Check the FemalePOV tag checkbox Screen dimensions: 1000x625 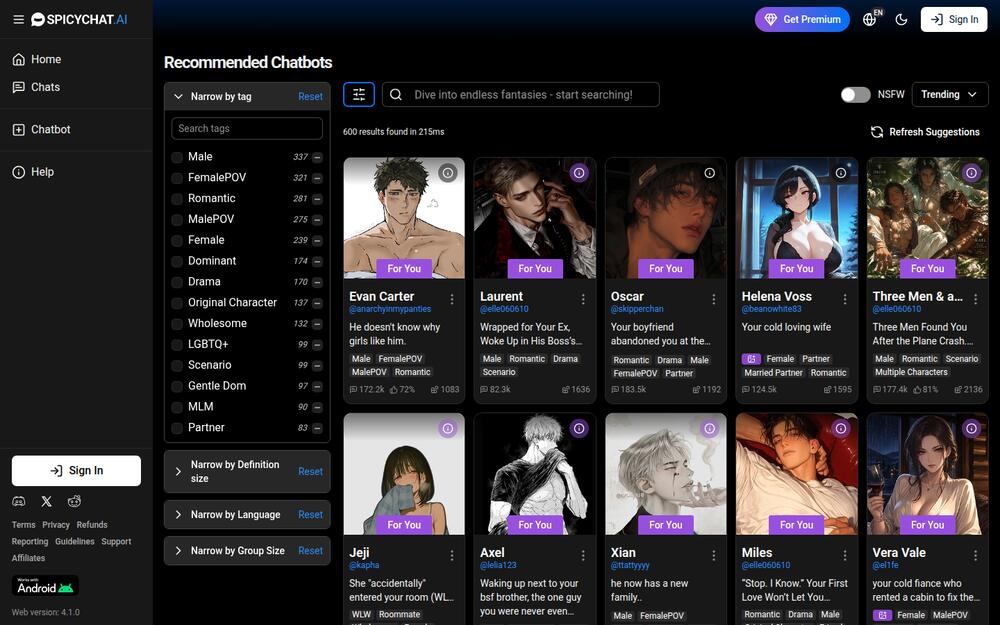tap(177, 178)
